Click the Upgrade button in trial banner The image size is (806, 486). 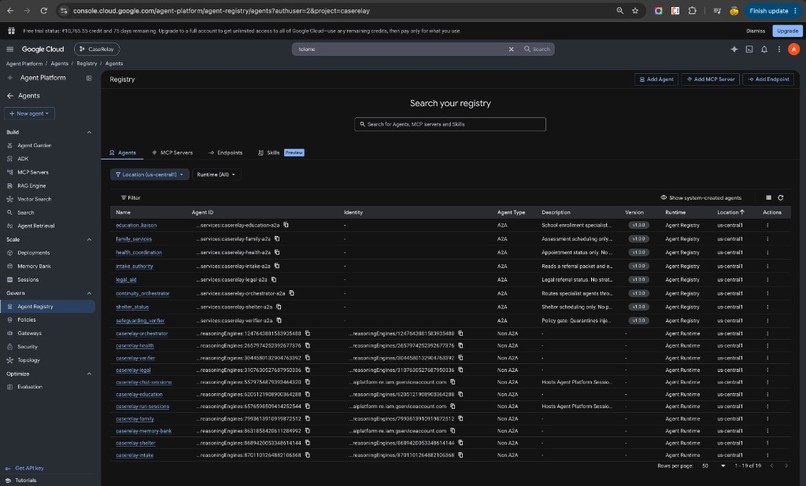[x=787, y=31]
